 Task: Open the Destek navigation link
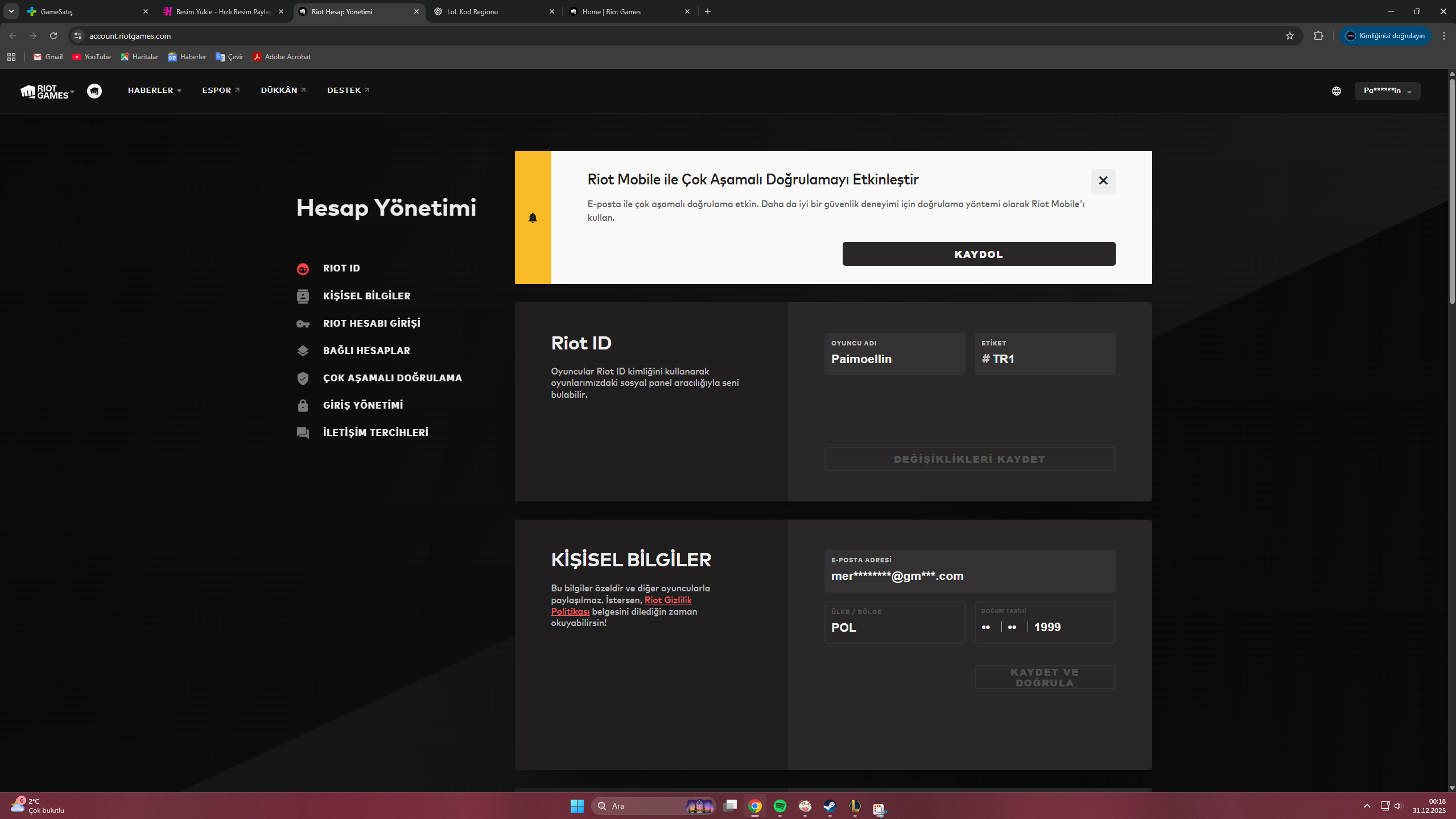348,90
